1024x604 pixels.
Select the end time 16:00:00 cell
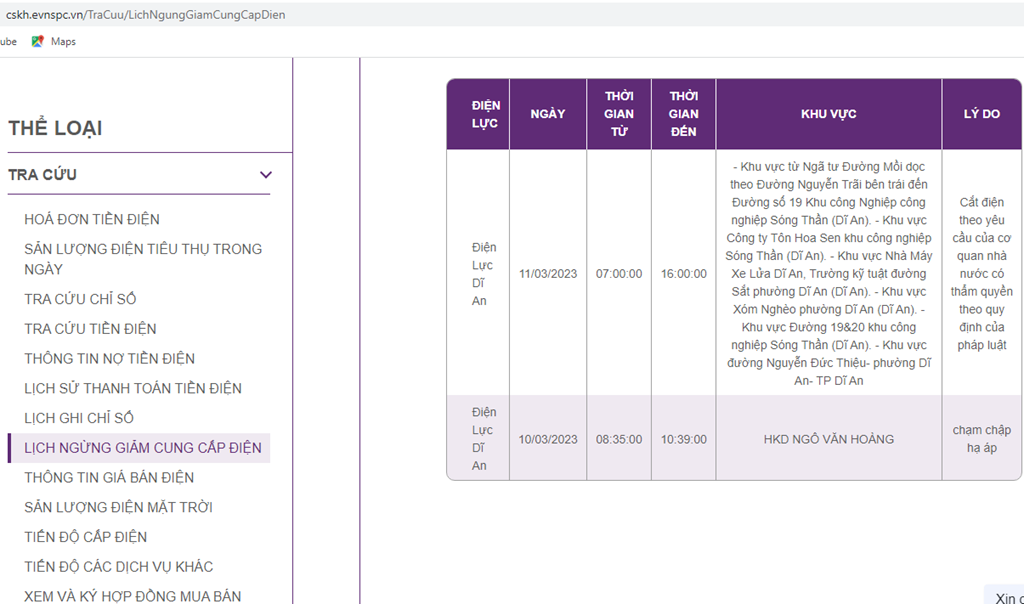684,274
